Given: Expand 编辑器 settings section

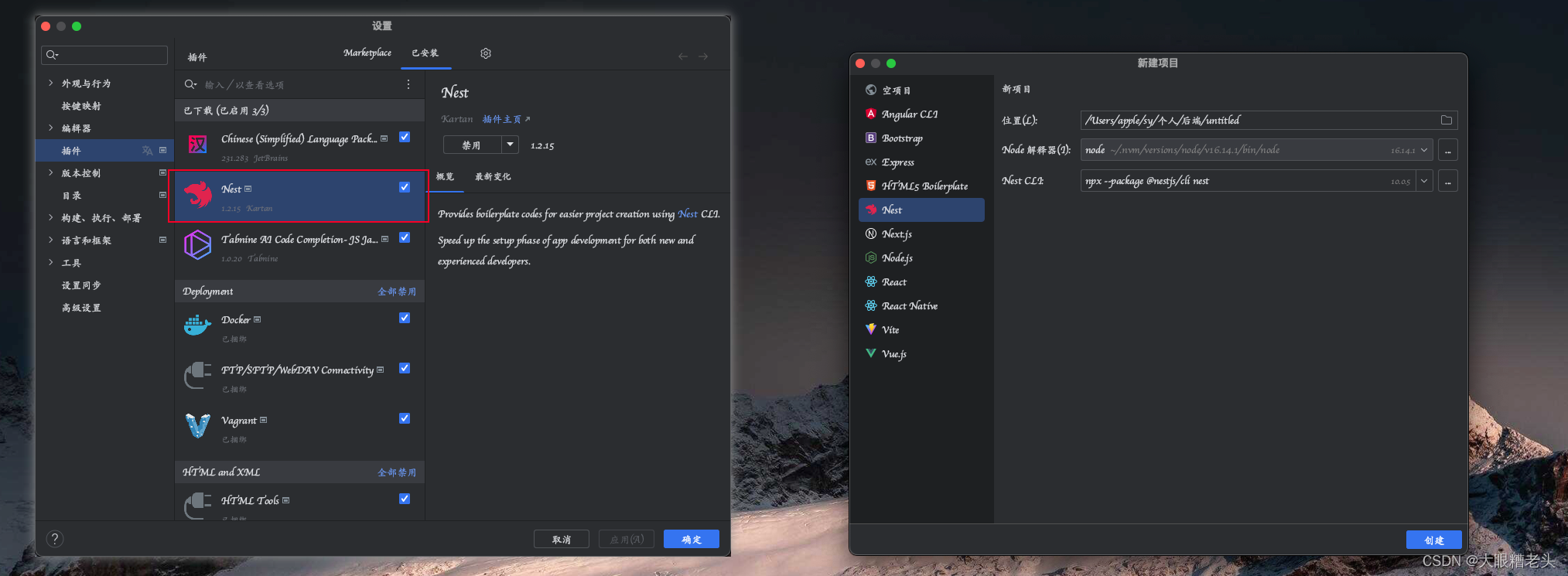Looking at the screenshot, I should point(51,128).
